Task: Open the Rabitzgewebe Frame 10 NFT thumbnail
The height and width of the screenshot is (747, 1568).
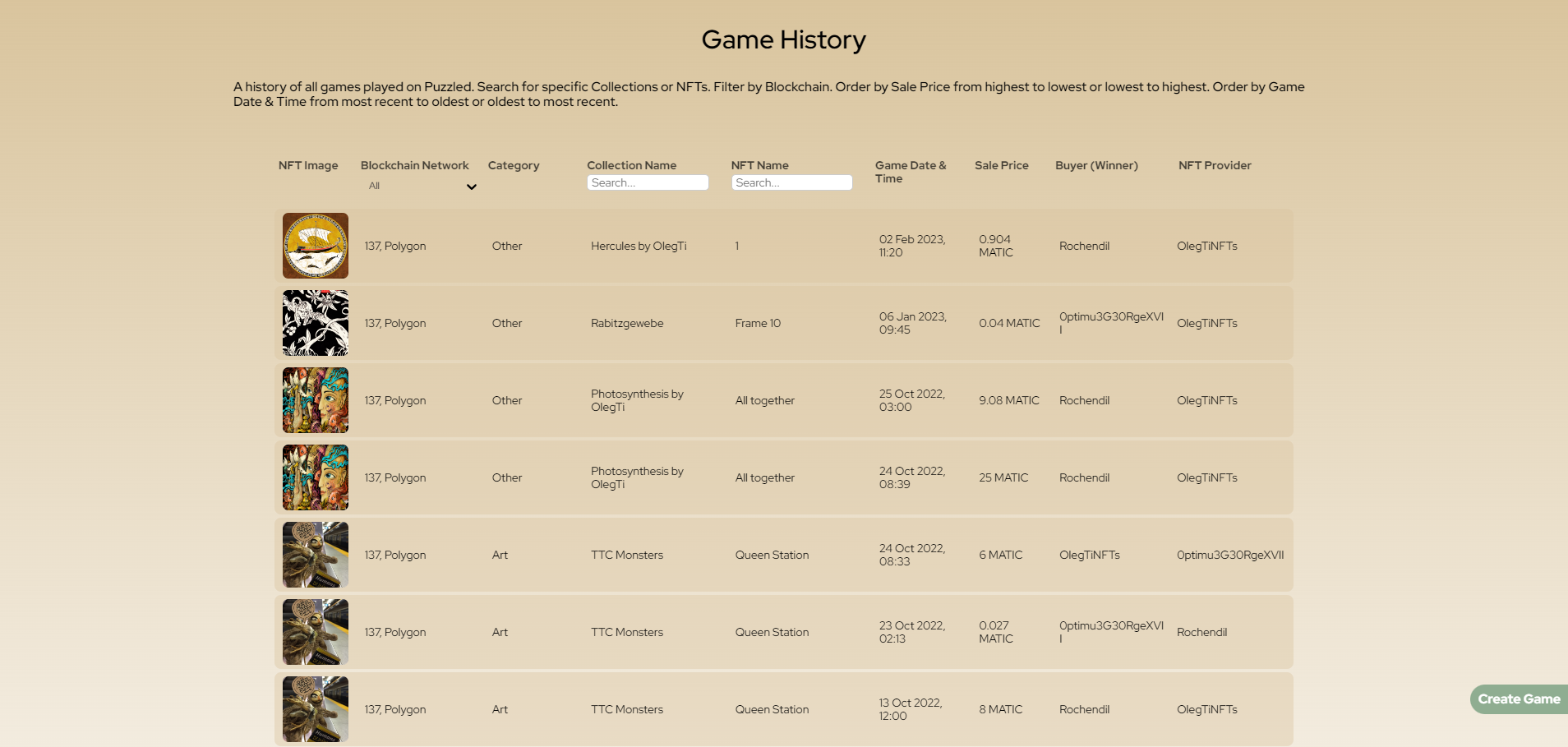Action: click(x=316, y=323)
